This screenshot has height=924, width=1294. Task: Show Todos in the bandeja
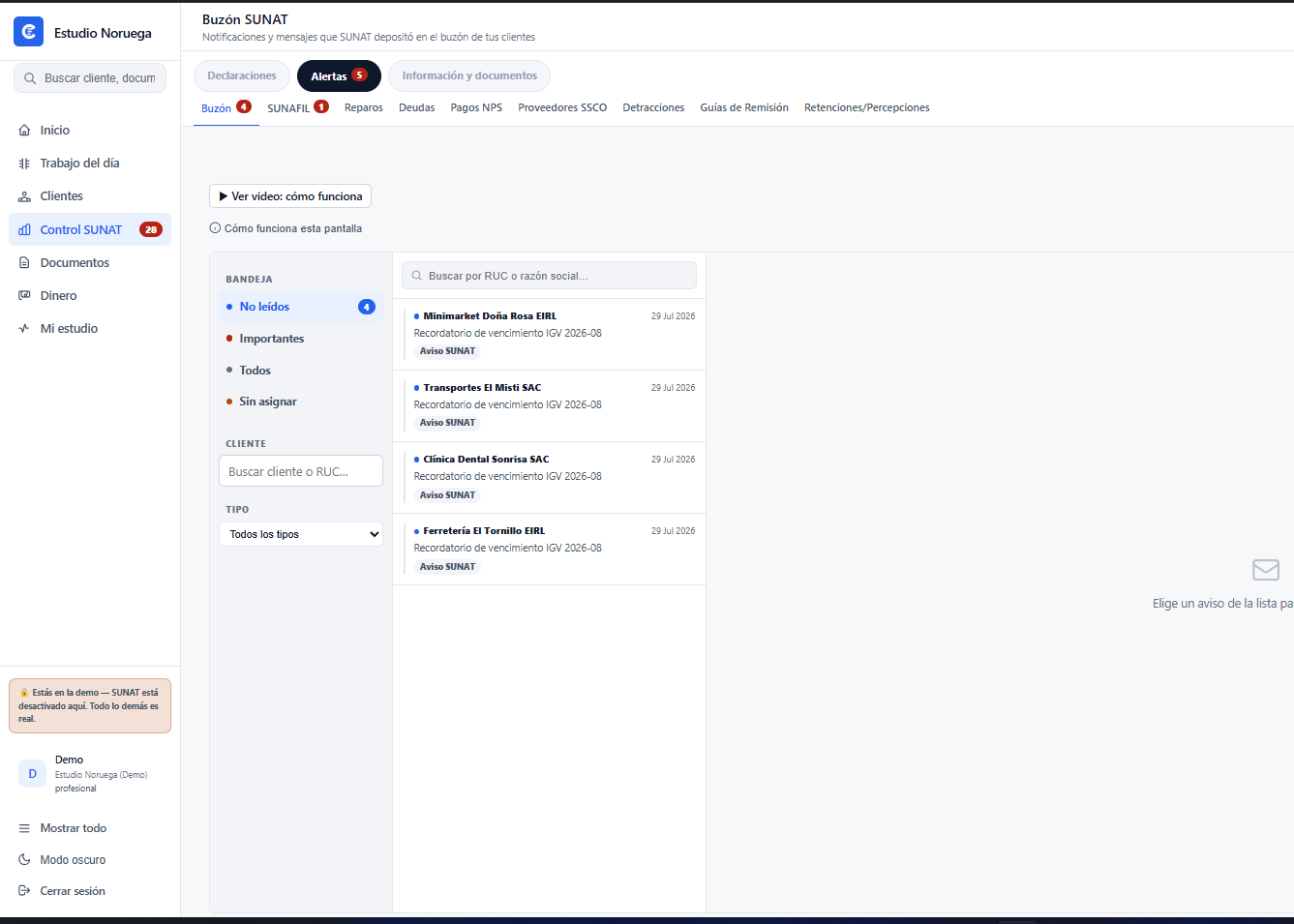click(x=301, y=371)
